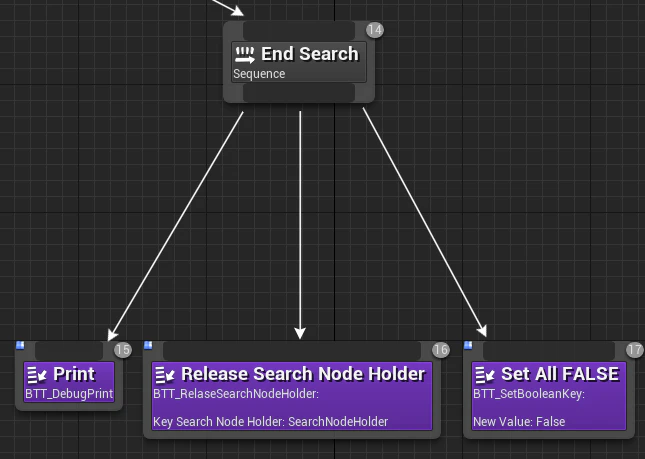Click the task icon on Print node
The image size is (645, 459).
point(37,375)
